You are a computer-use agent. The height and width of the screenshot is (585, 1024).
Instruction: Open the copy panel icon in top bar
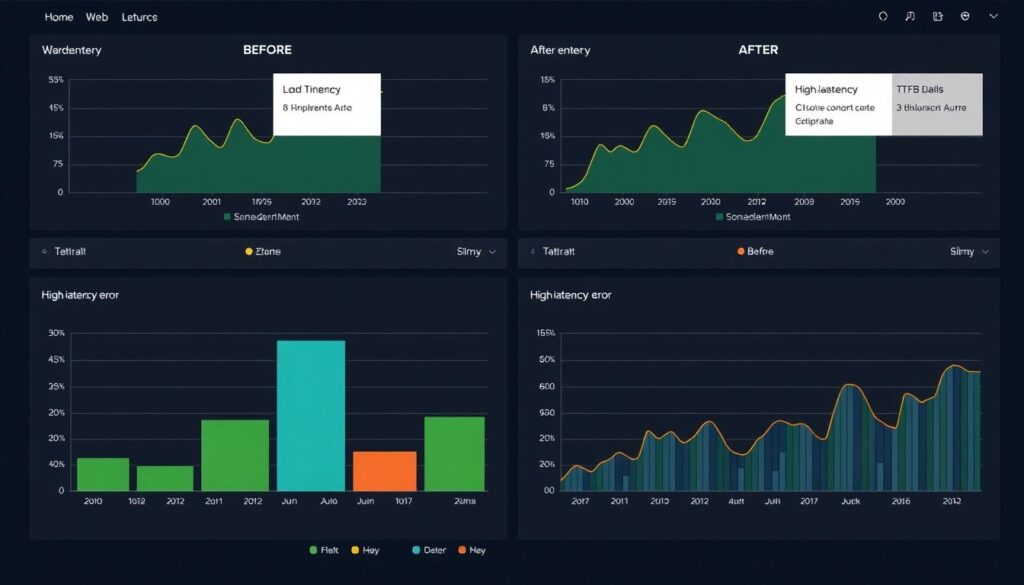click(x=937, y=16)
